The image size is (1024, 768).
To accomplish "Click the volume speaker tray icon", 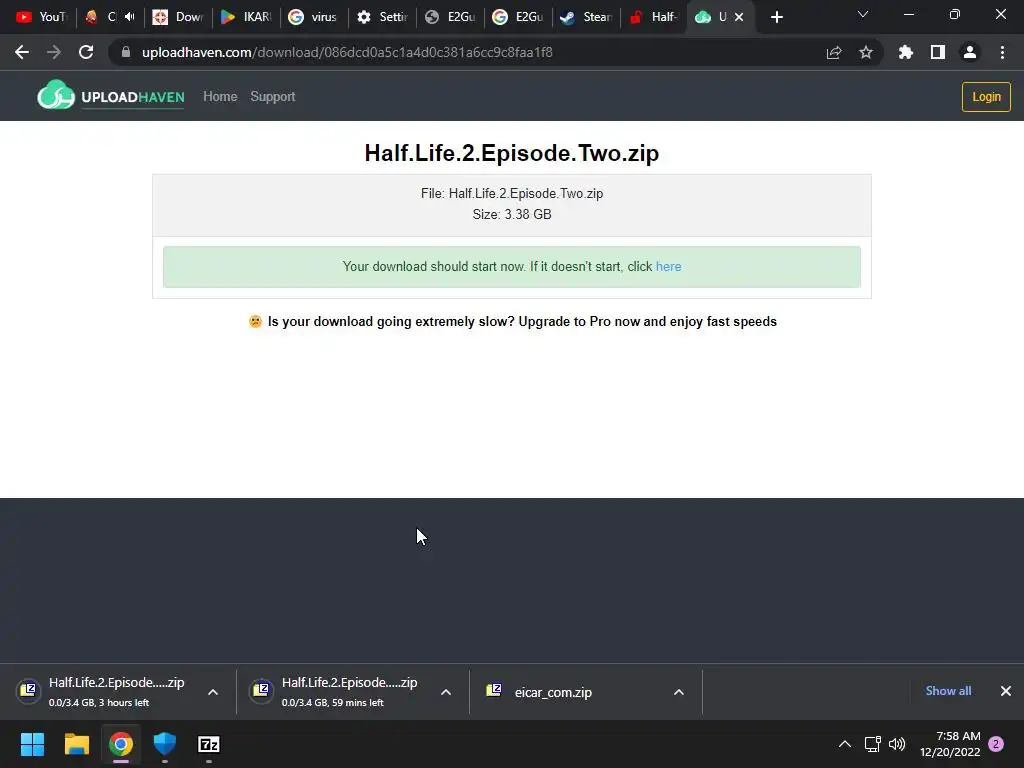I will [897, 744].
